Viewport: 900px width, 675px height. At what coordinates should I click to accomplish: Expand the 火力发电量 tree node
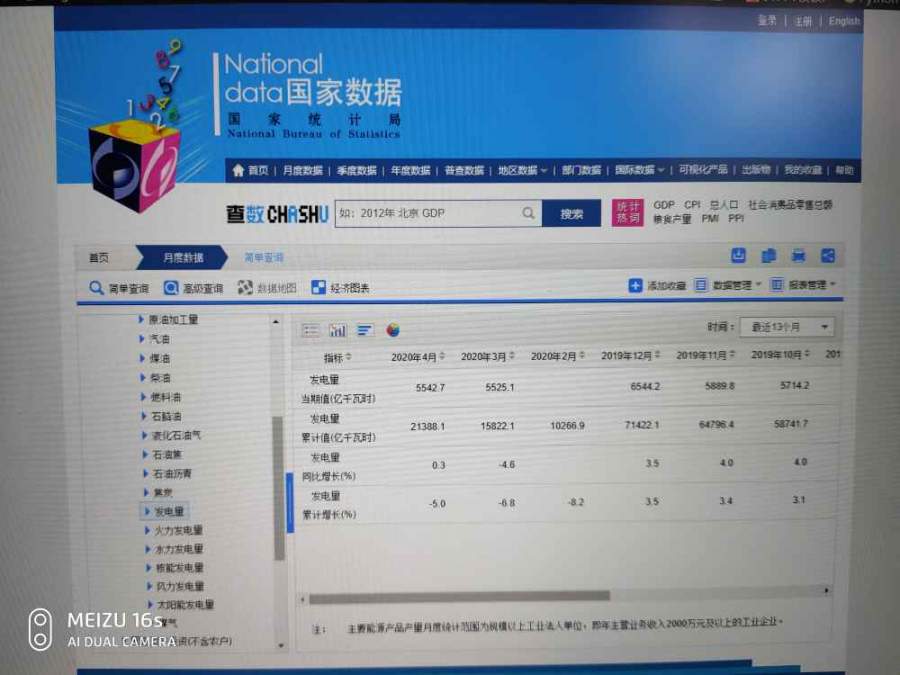(148, 530)
